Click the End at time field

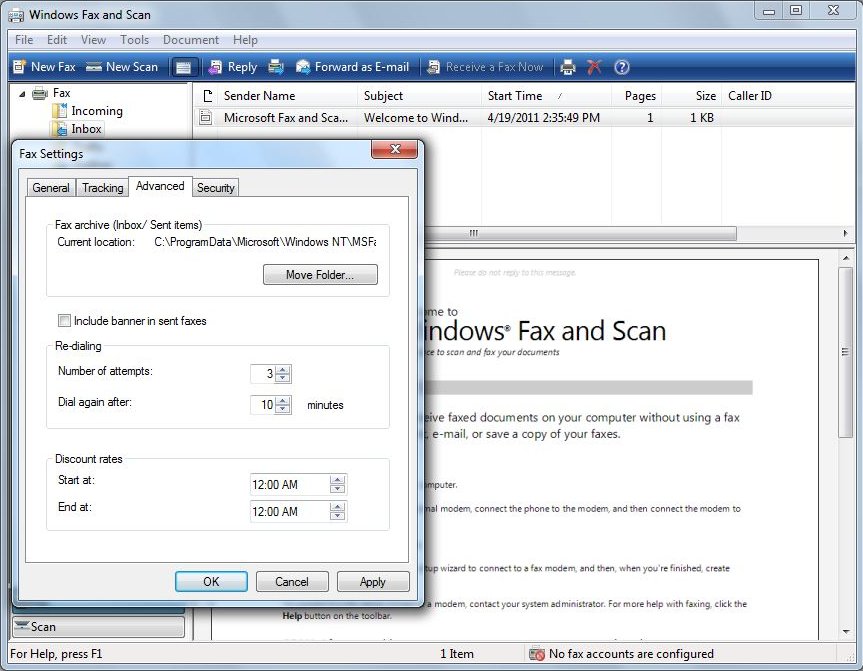click(290, 511)
